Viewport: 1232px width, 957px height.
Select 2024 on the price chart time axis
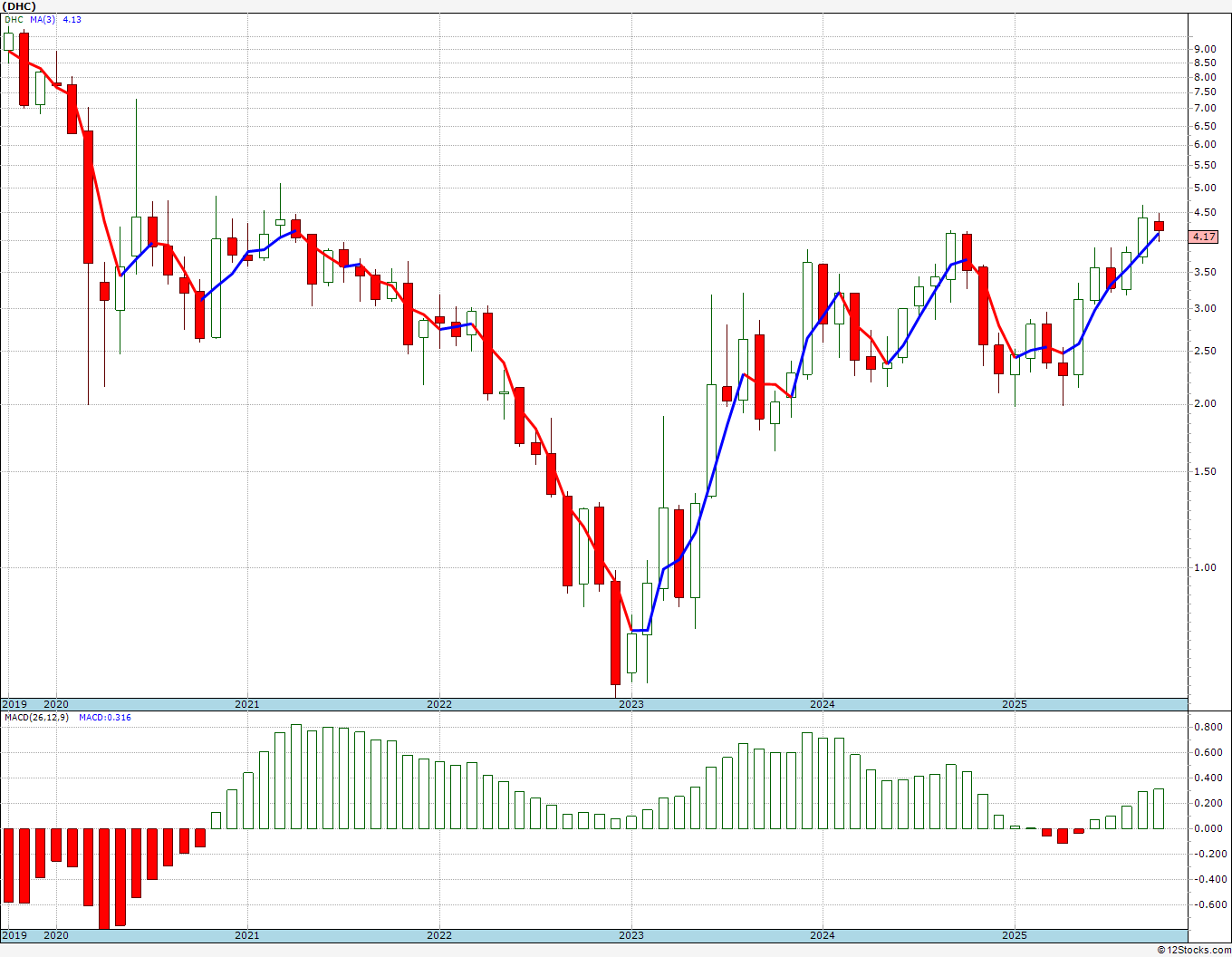(x=823, y=704)
